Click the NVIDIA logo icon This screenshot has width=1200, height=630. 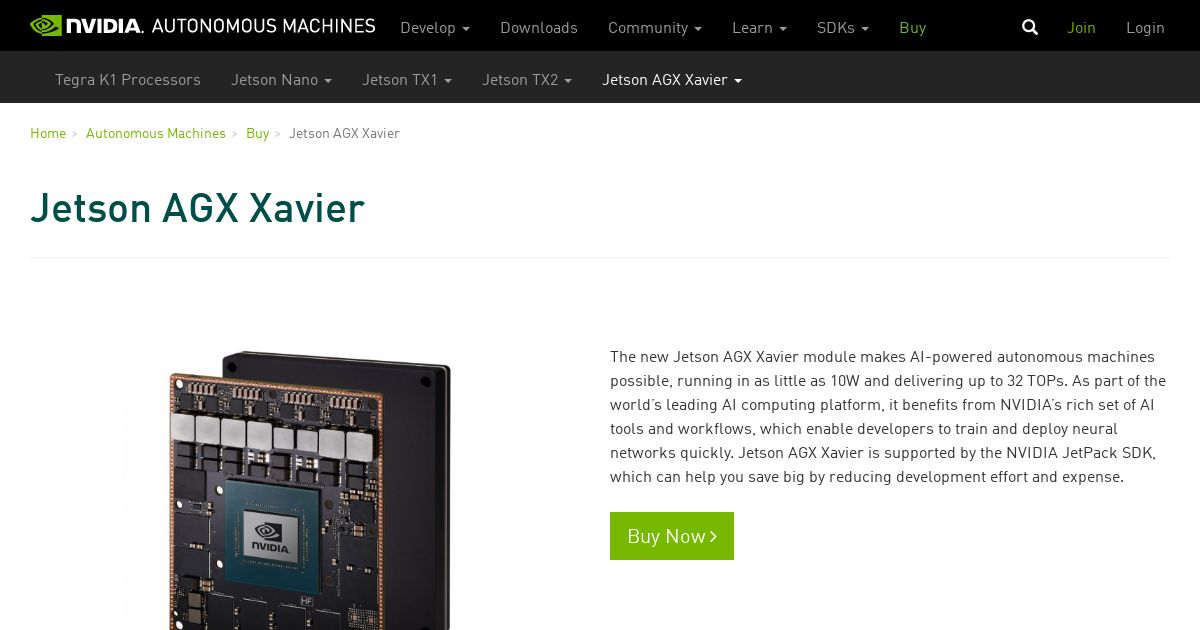(x=86, y=25)
